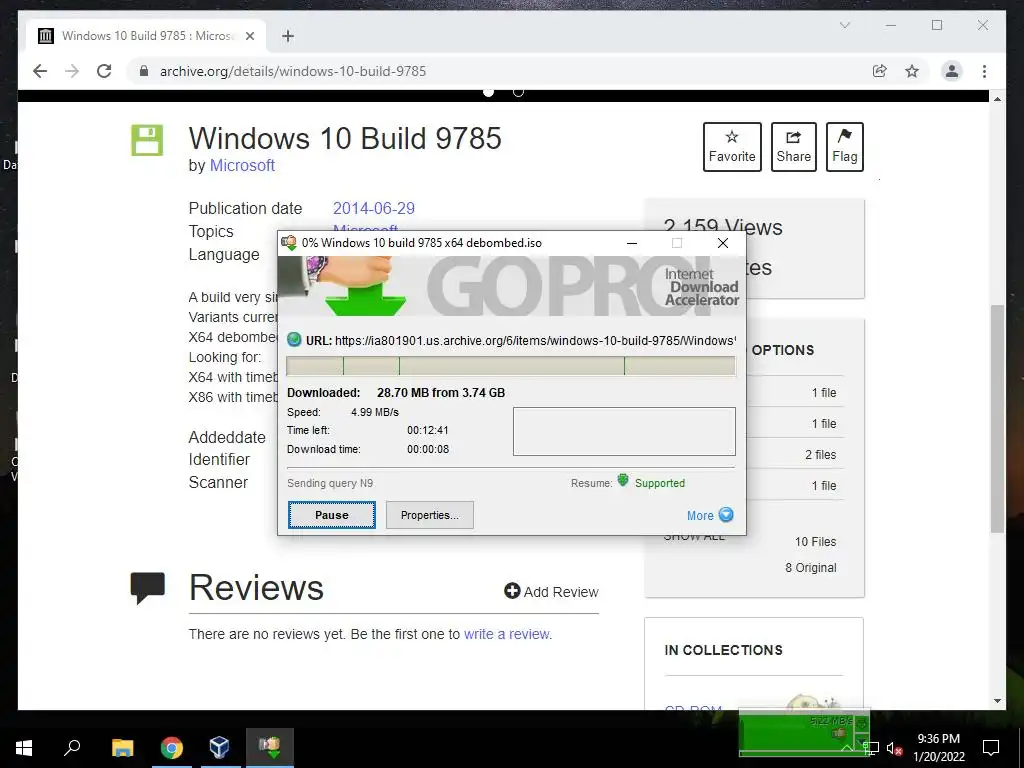1024x768 pixels.
Task: Share this archive item
Action: coord(793,147)
